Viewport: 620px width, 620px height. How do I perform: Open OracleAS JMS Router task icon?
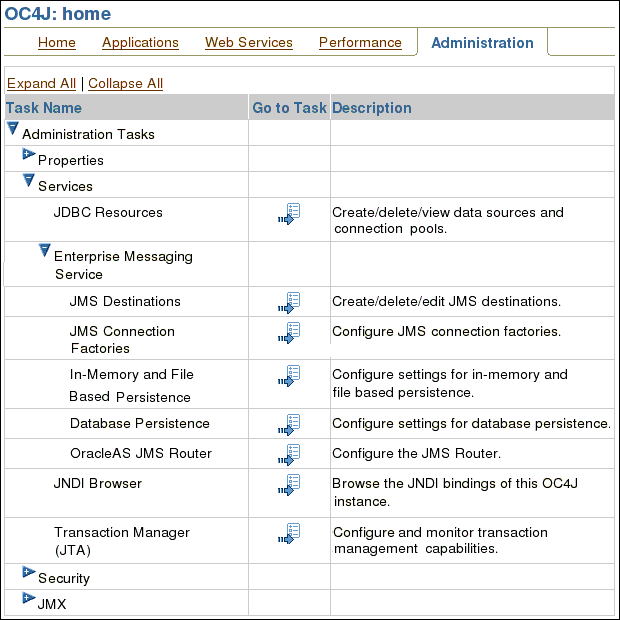click(x=289, y=454)
